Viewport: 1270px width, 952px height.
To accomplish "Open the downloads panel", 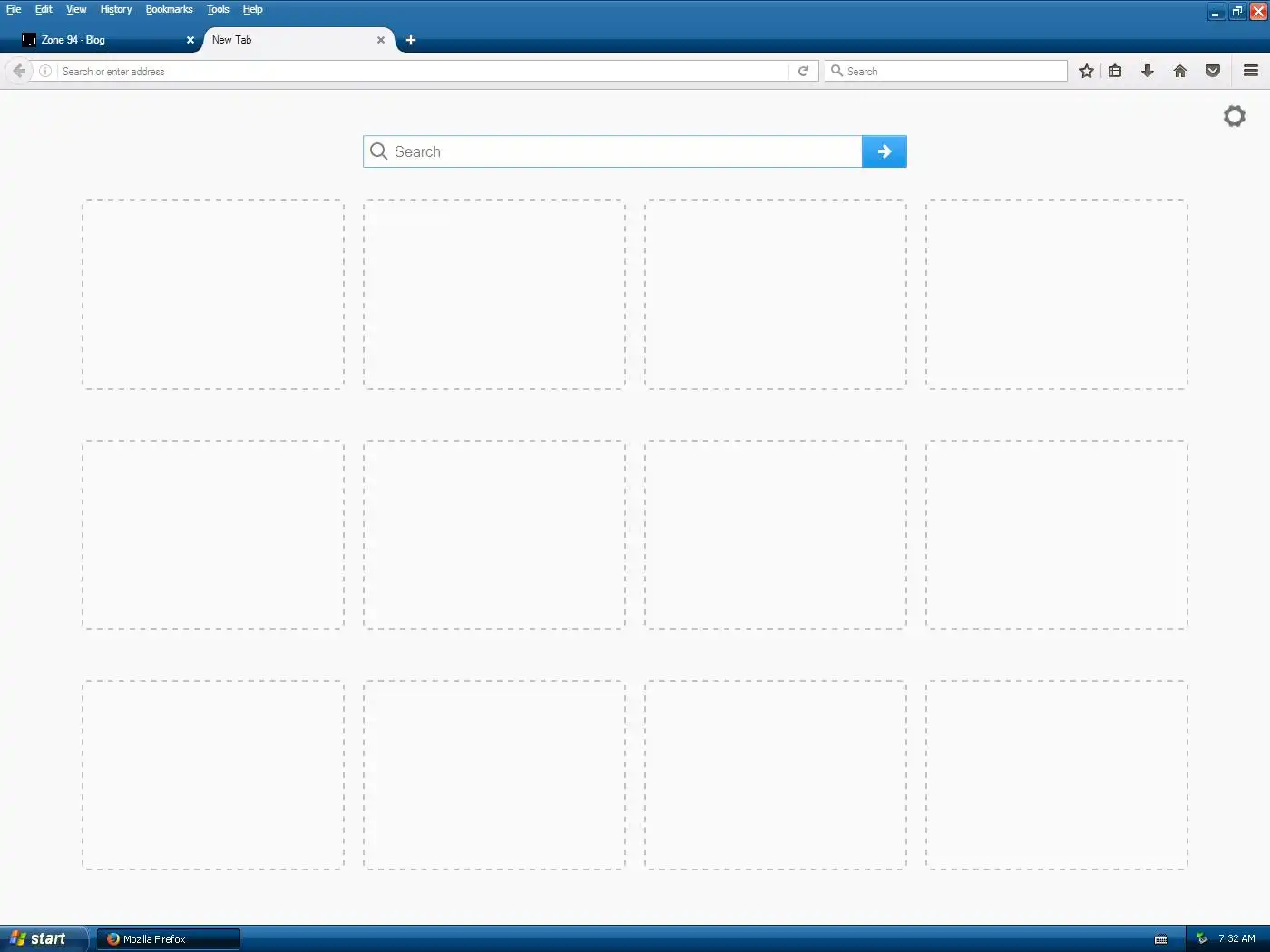I will pyautogui.click(x=1148, y=71).
